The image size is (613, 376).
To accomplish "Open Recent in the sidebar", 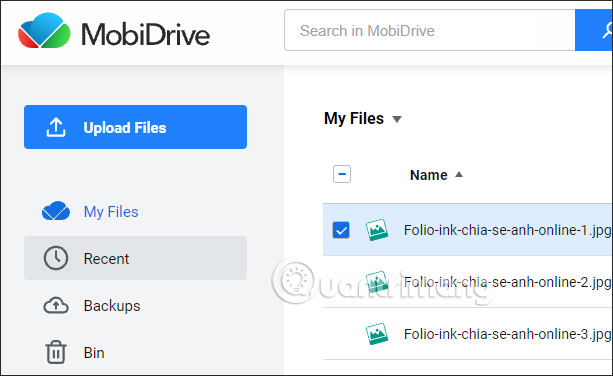I will [135, 258].
